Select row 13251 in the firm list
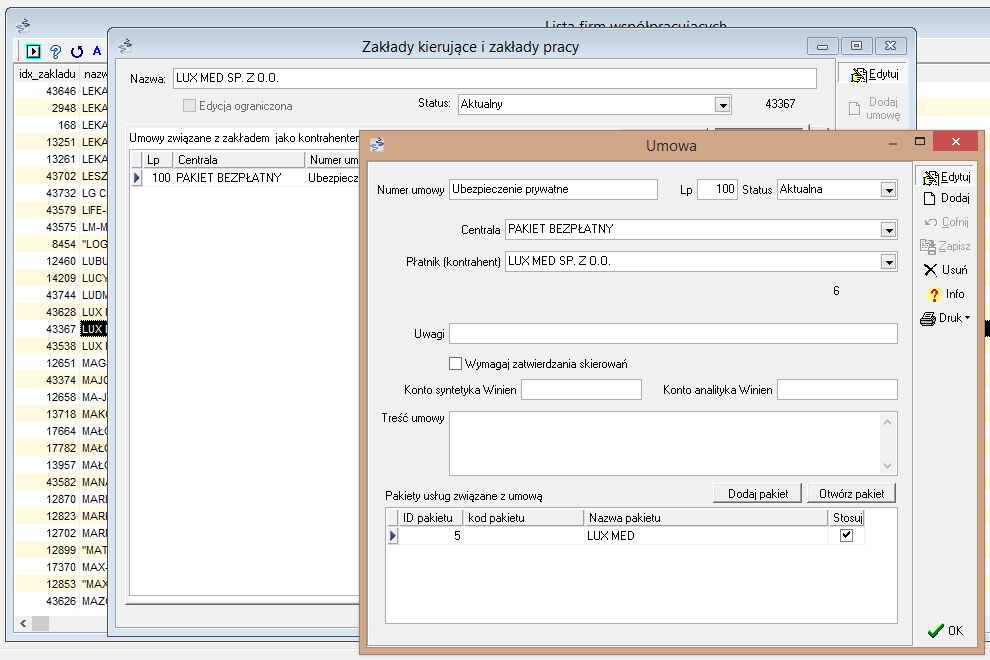This screenshot has width=990, height=660. (61, 142)
